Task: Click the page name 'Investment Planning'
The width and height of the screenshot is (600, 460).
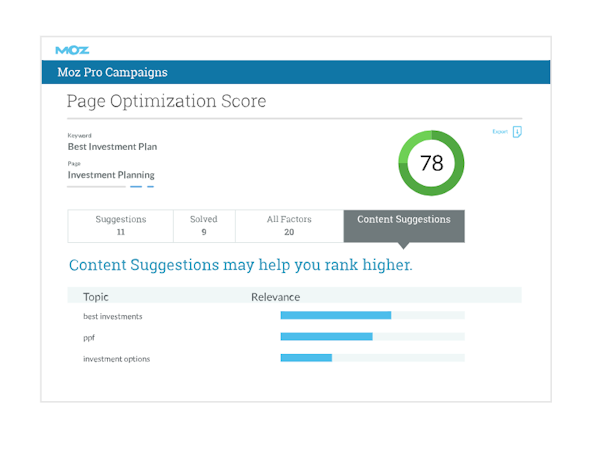Action: [111, 175]
